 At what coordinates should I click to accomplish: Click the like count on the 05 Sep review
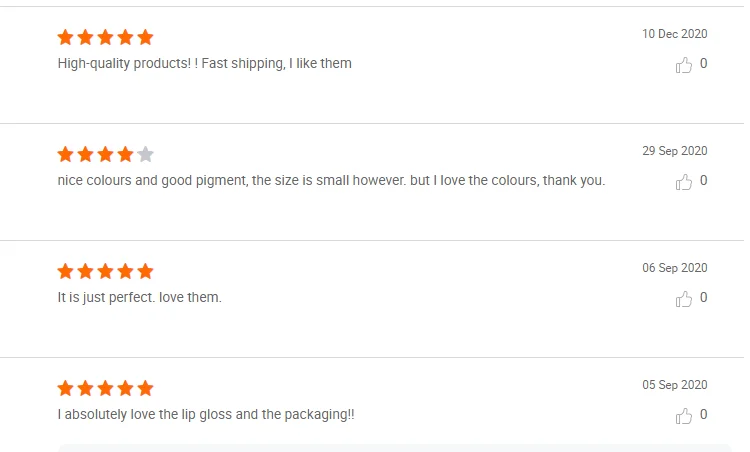point(704,415)
